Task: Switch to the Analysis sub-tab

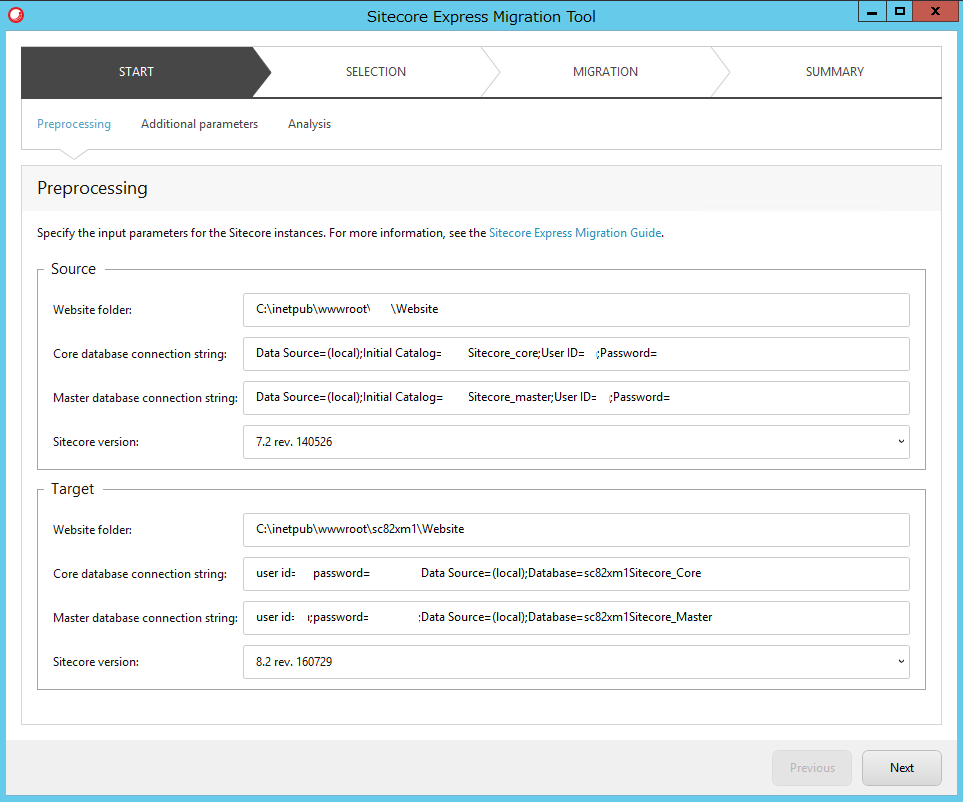Action: (x=310, y=124)
